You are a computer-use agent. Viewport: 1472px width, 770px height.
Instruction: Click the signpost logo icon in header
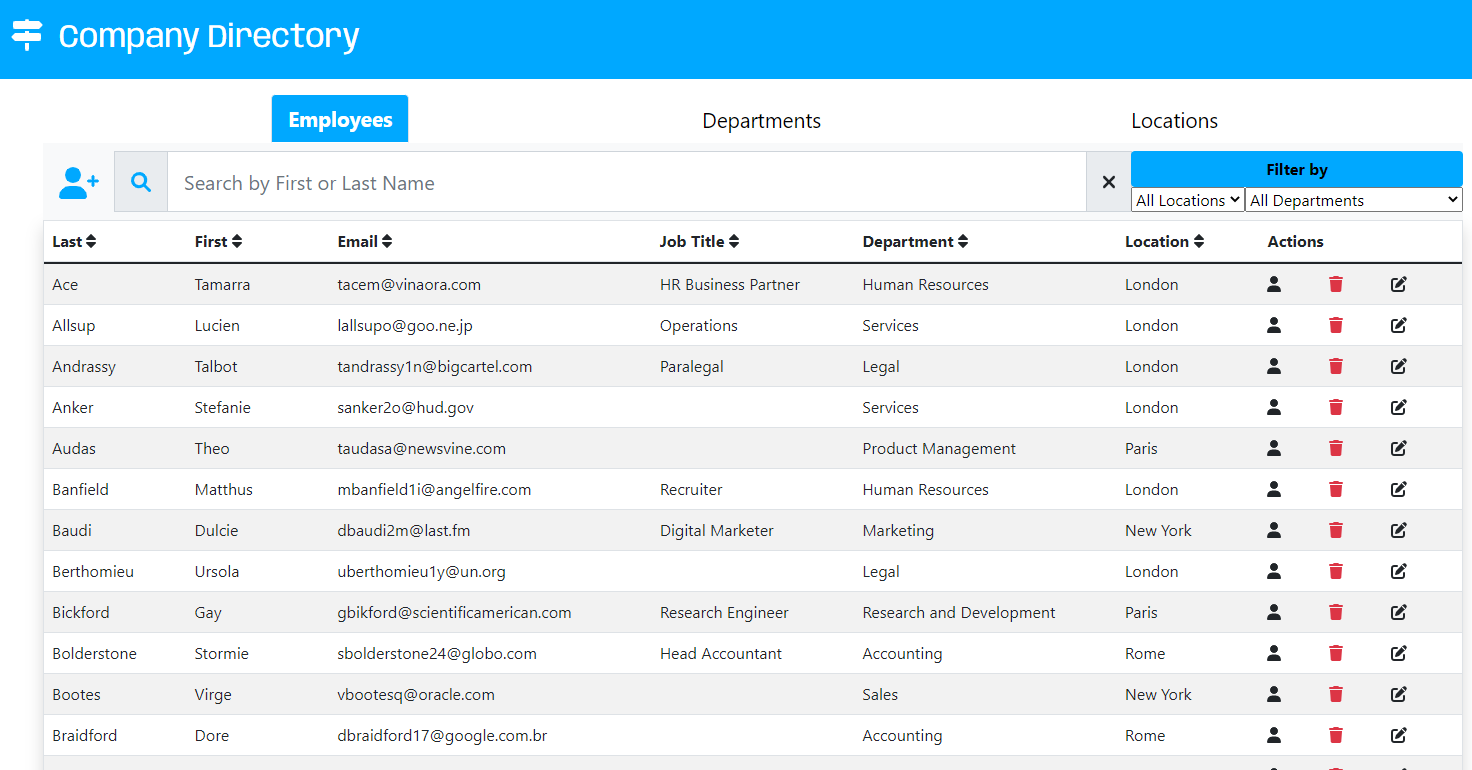(x=27, y=35)
